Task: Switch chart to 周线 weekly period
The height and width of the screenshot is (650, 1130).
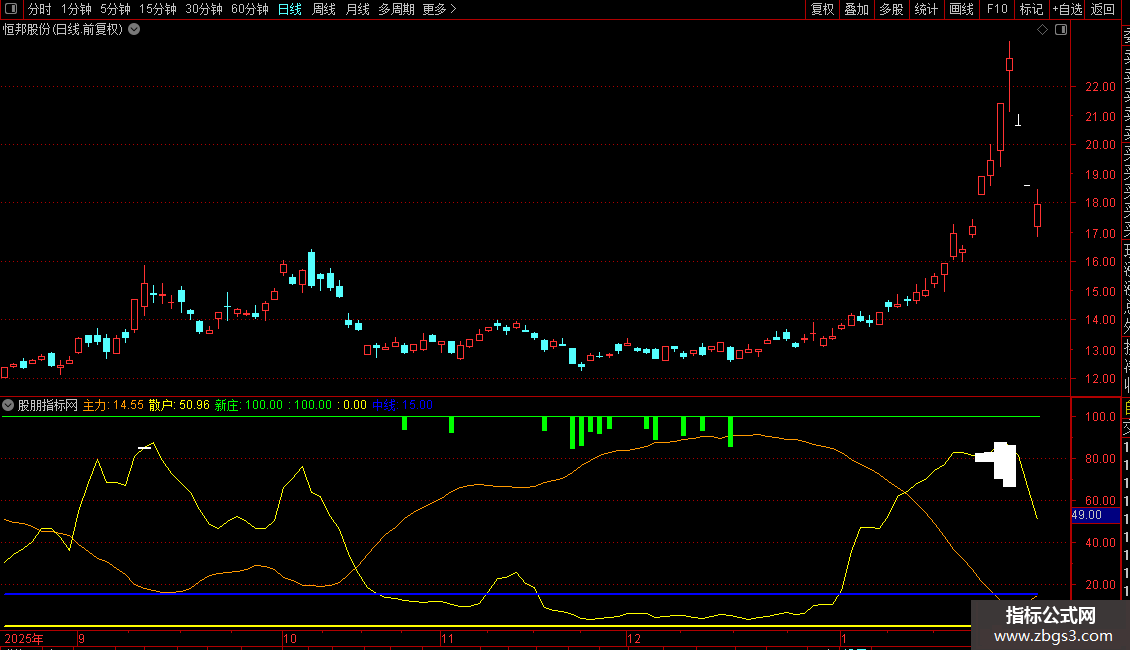Action: click(324, 9)
